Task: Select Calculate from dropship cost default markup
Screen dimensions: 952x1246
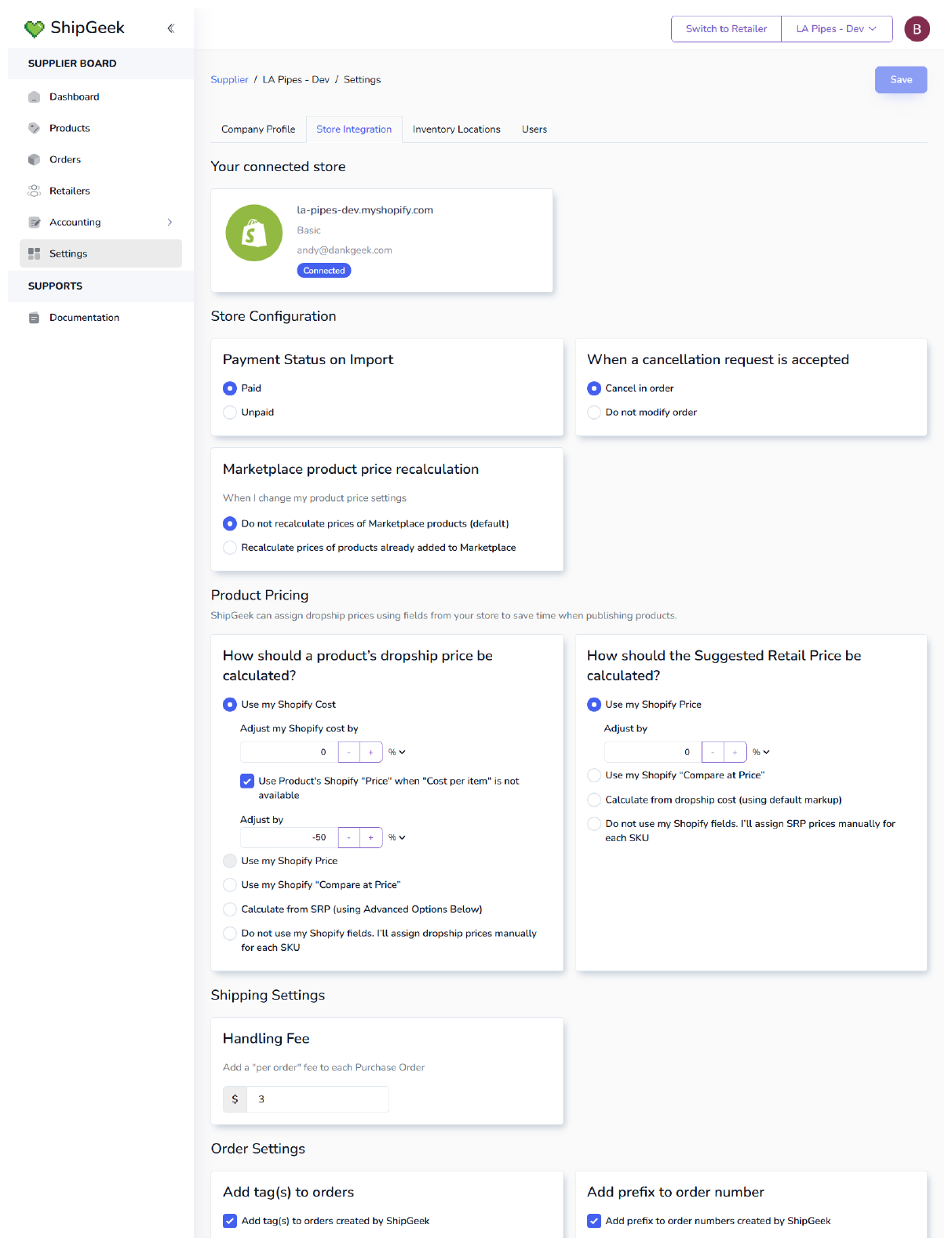Action: click(594, 800)
